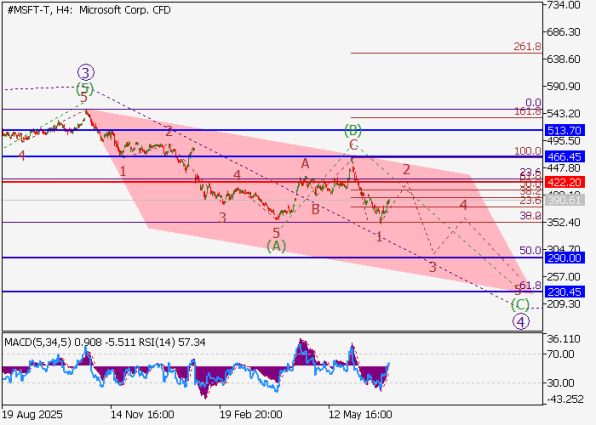Screen dimensions: 596x425
Task: Select the 261.8 Fibonacci level label
Action: [x=527, y=47]
